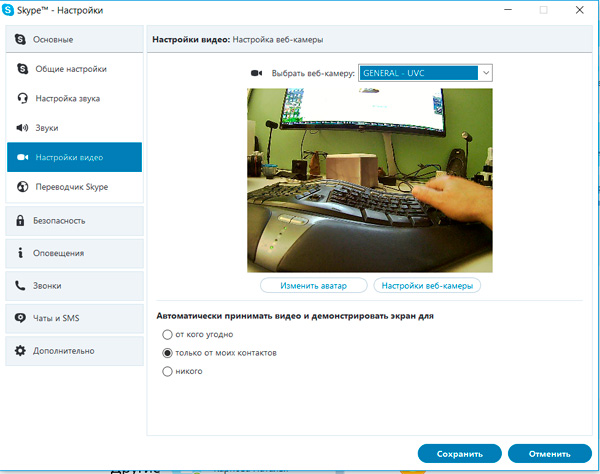
Task: Click the speaker icon next to Звуки
Action: 24,128
